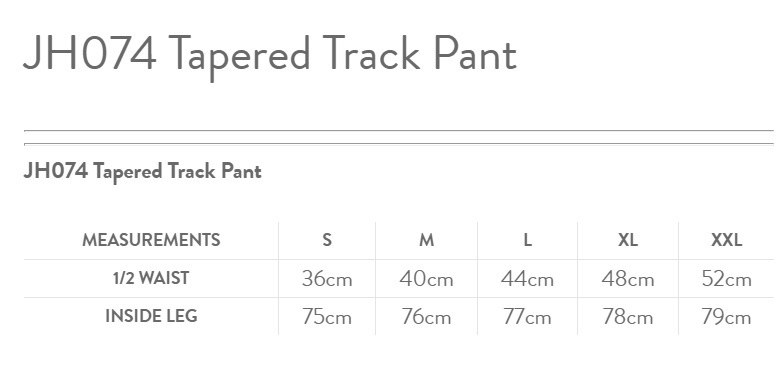Click the 36cm waist value
Screen dimensions: 781x384
pos(327,279)
